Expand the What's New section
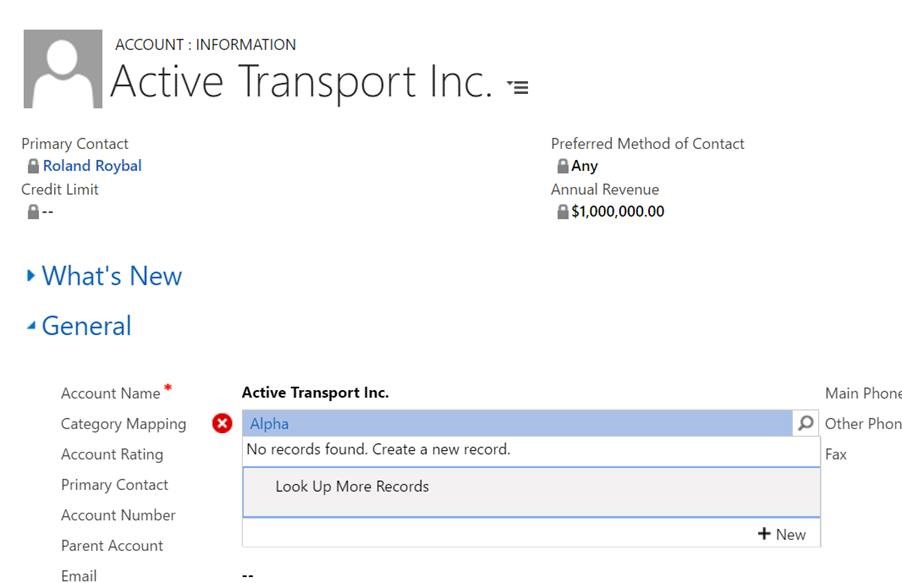The image size is (902, 583). pyautogui.click(x=104, y=276)
